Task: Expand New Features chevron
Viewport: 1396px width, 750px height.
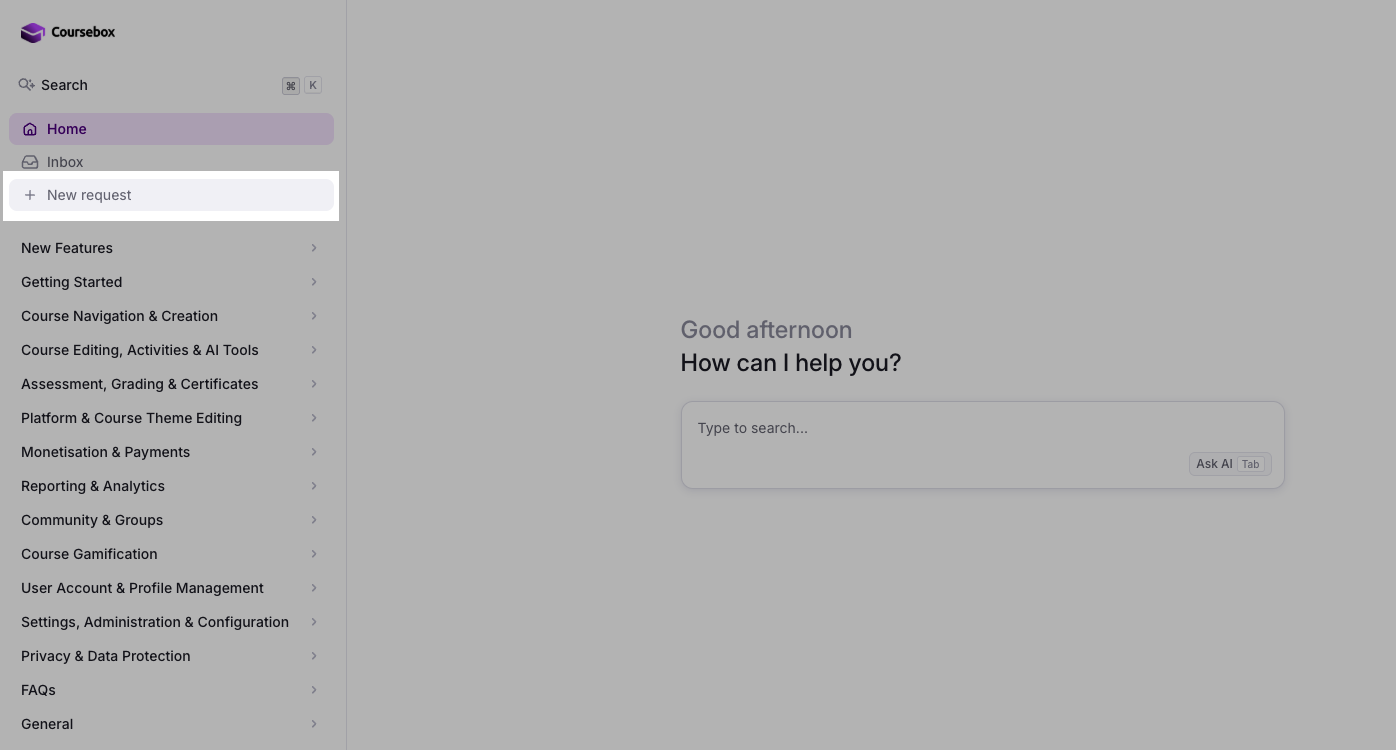Action: click(314, 248)
